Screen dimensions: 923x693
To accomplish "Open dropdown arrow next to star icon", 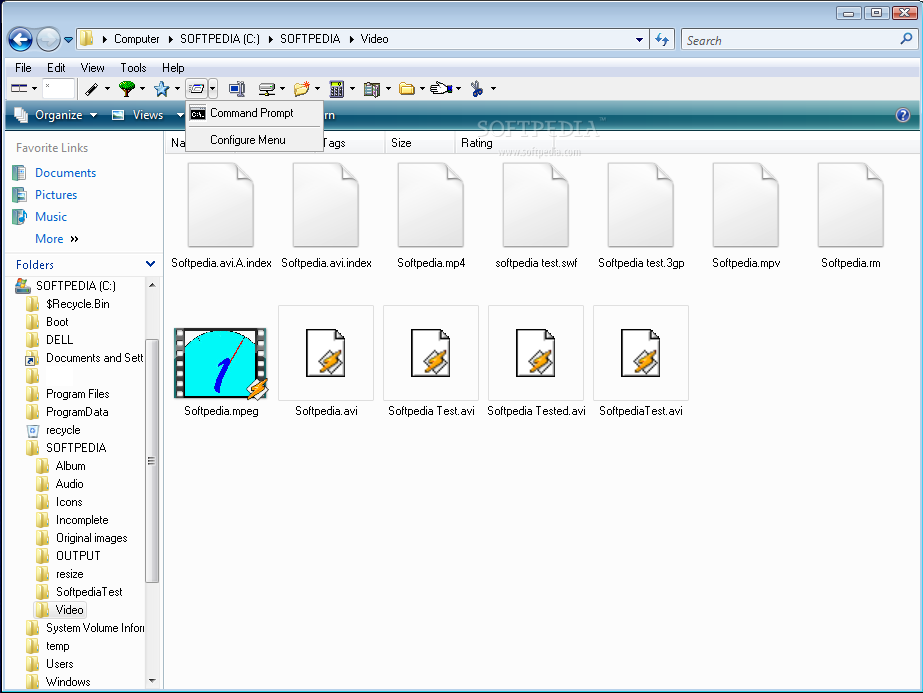I will [177, 89].
